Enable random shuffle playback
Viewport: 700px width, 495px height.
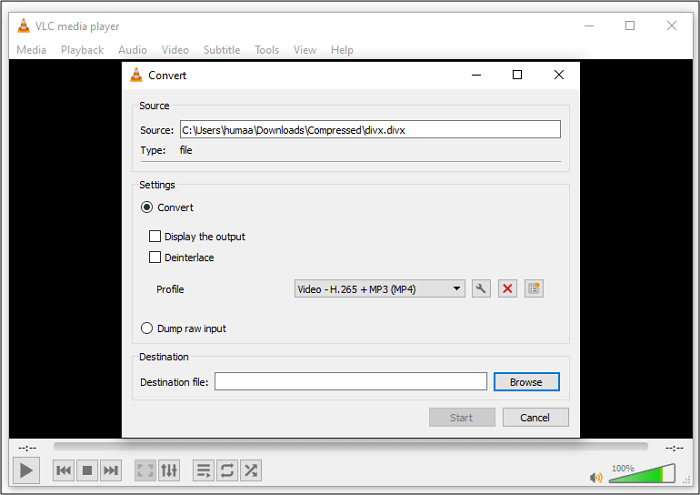click(x=251, y=470)
